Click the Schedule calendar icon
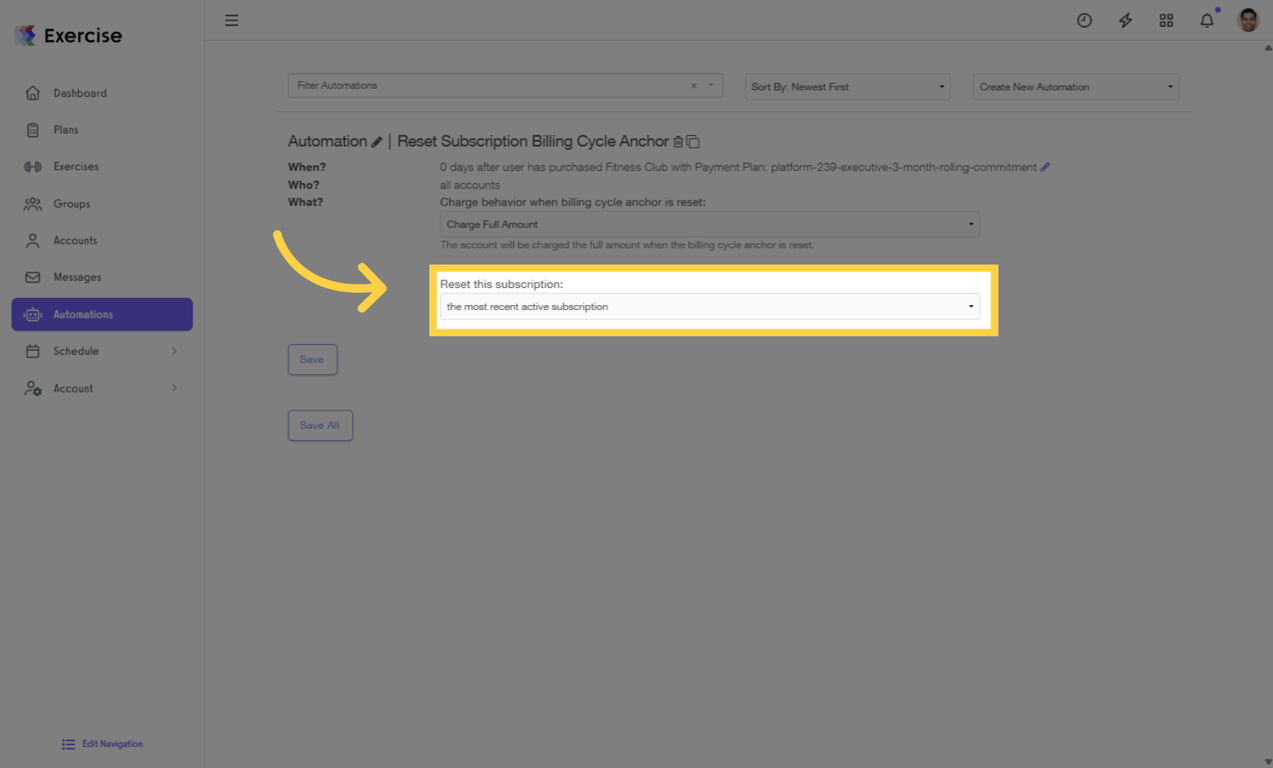This screenshot has width=1273, height=768. point(33,351)
